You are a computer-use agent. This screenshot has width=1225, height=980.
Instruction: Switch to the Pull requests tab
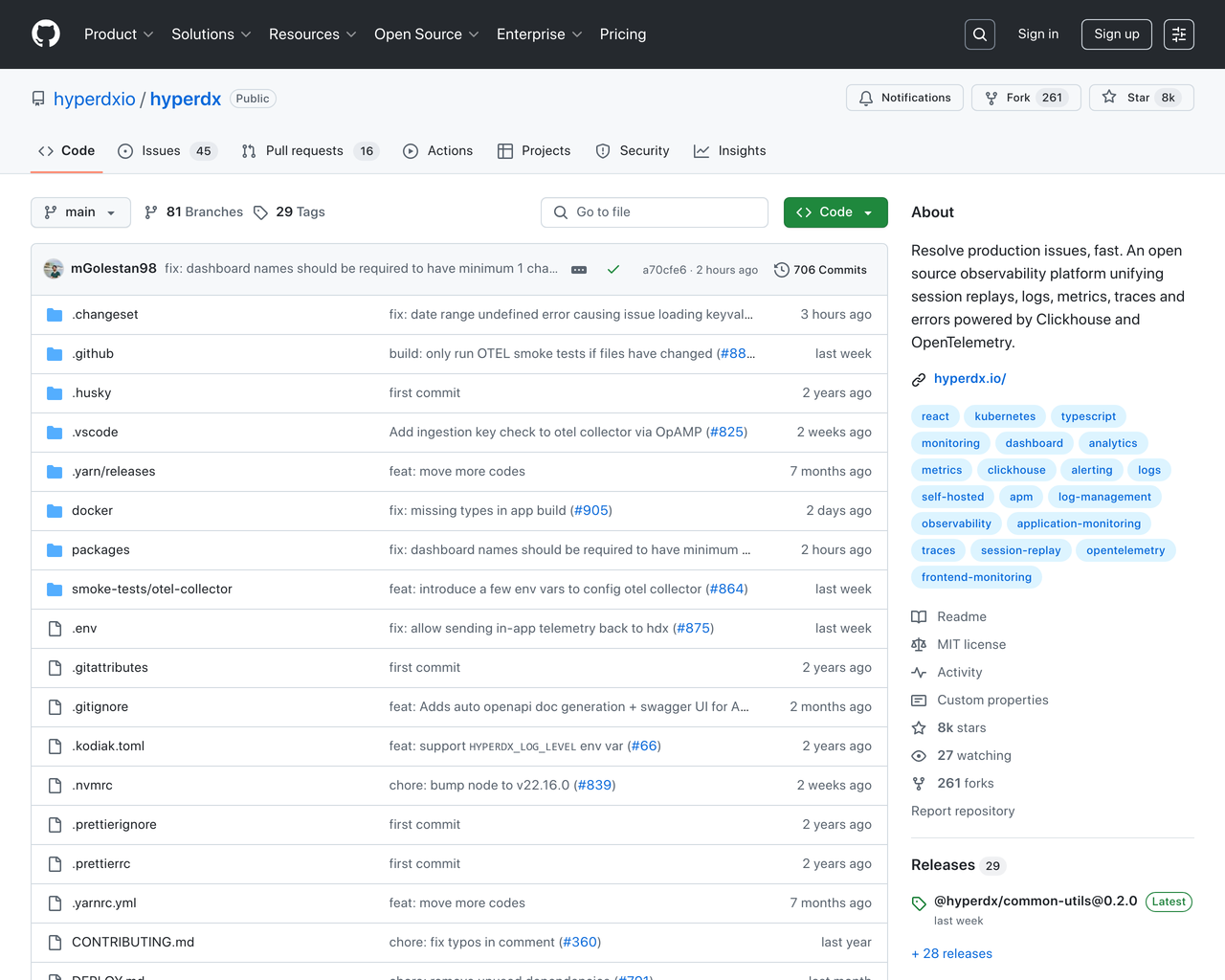click(310, 151)
